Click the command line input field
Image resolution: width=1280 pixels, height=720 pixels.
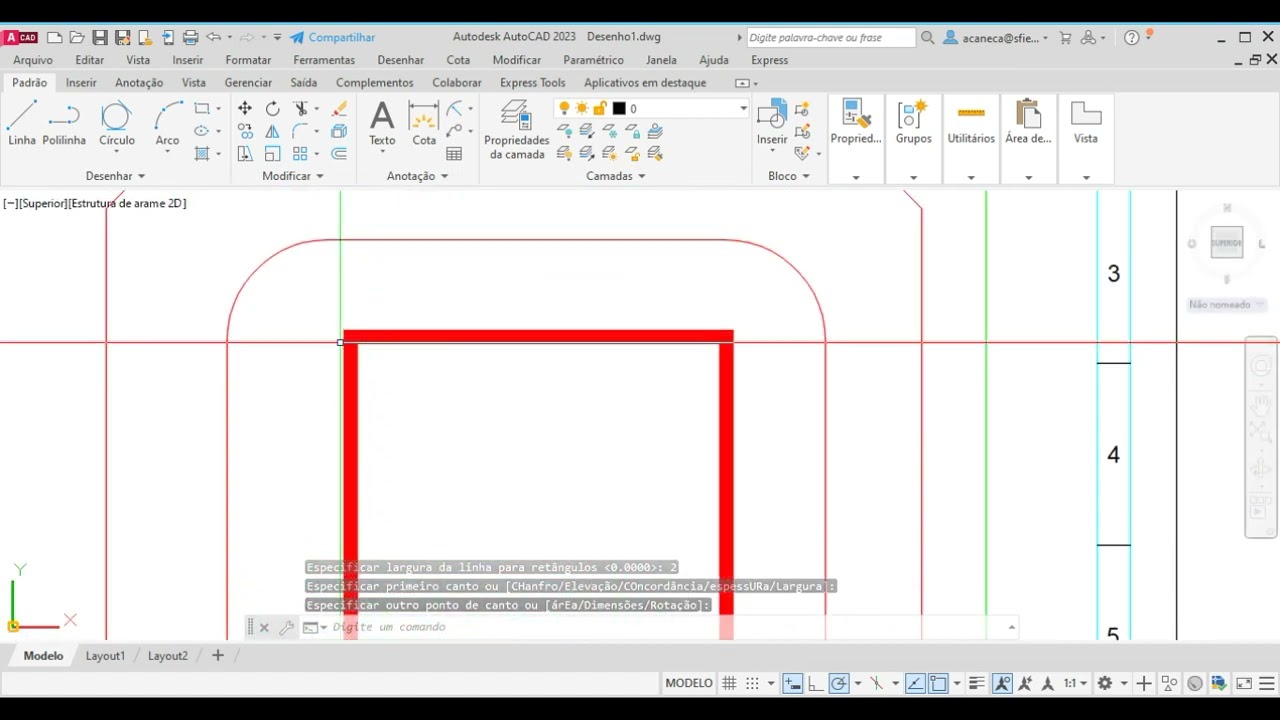point(665,627)
